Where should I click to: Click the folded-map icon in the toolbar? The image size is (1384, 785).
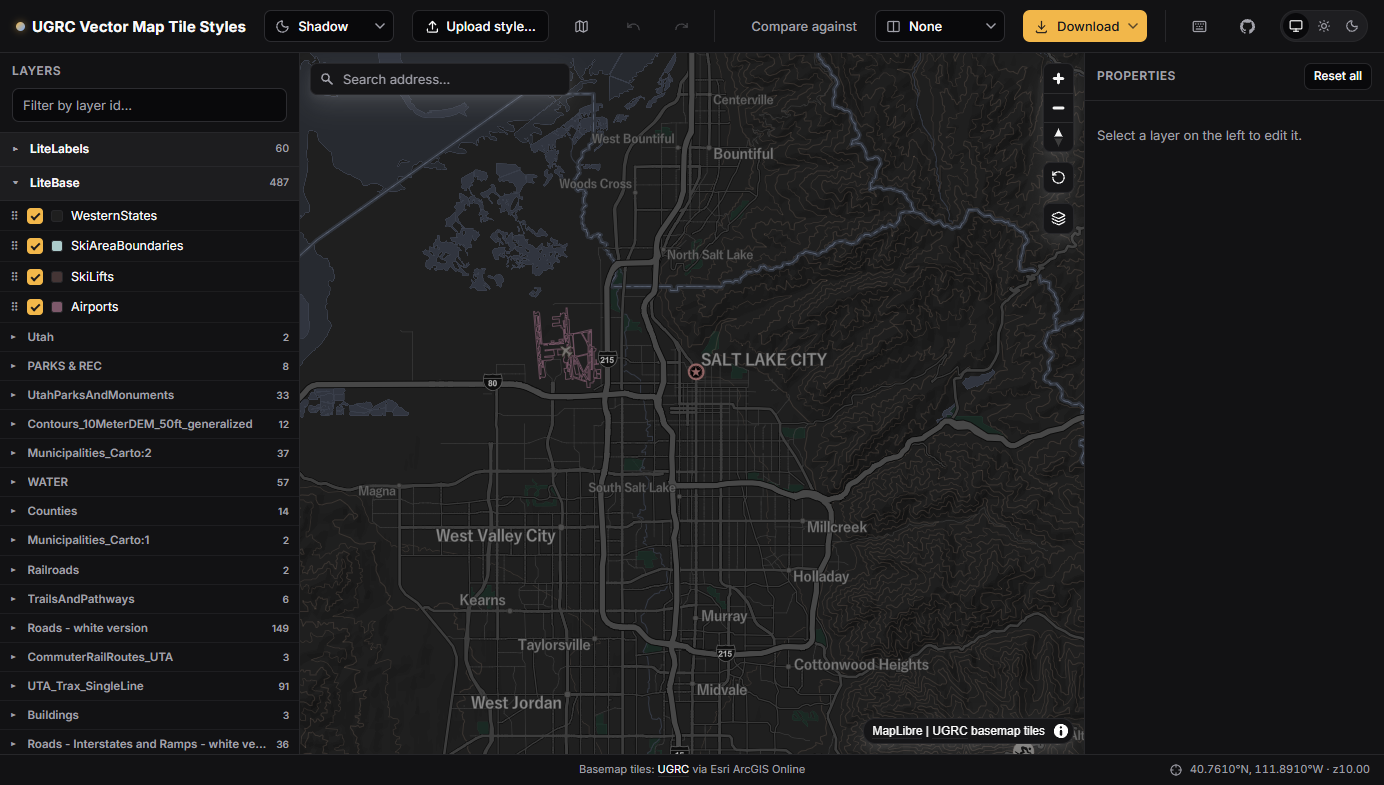click(582, 27)
